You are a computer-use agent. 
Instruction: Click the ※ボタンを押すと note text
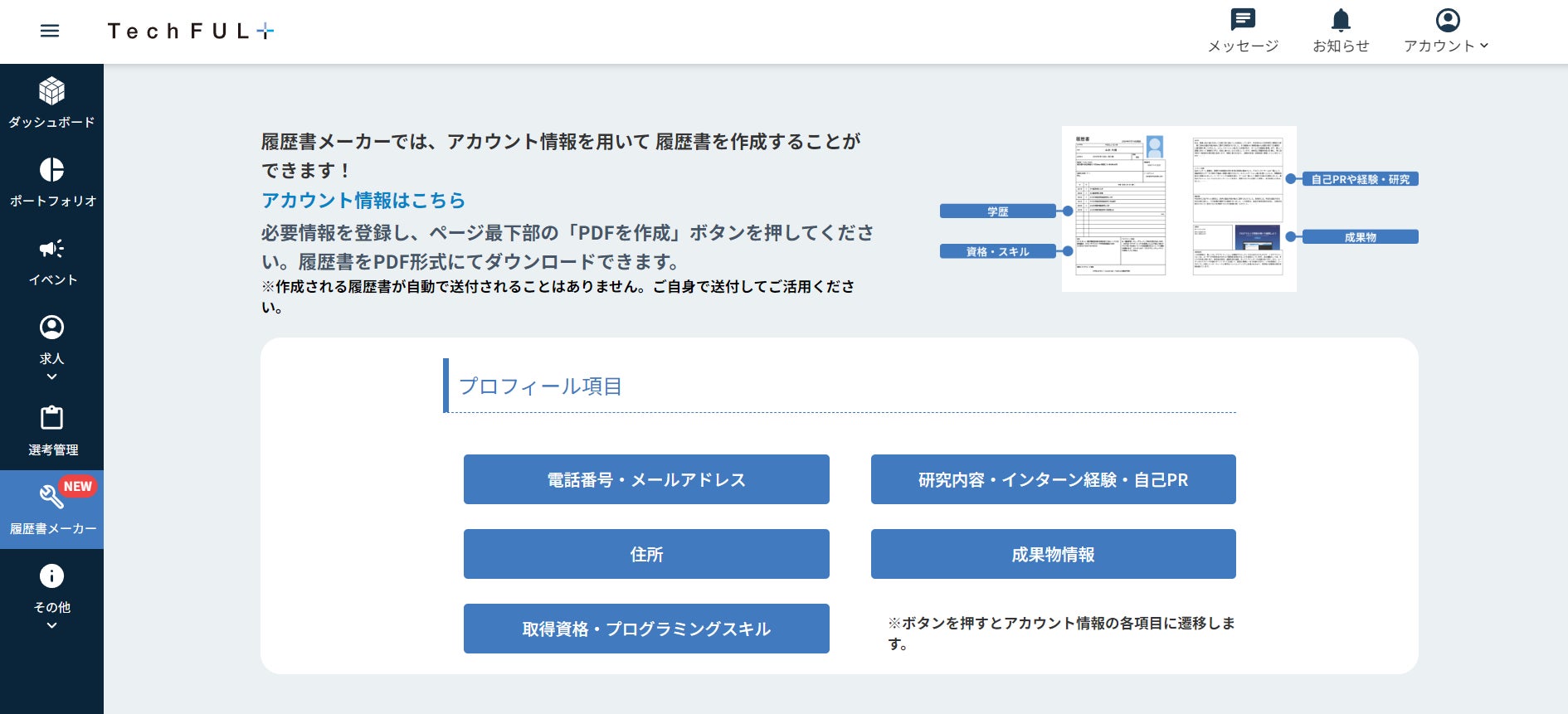point(1061,633)
